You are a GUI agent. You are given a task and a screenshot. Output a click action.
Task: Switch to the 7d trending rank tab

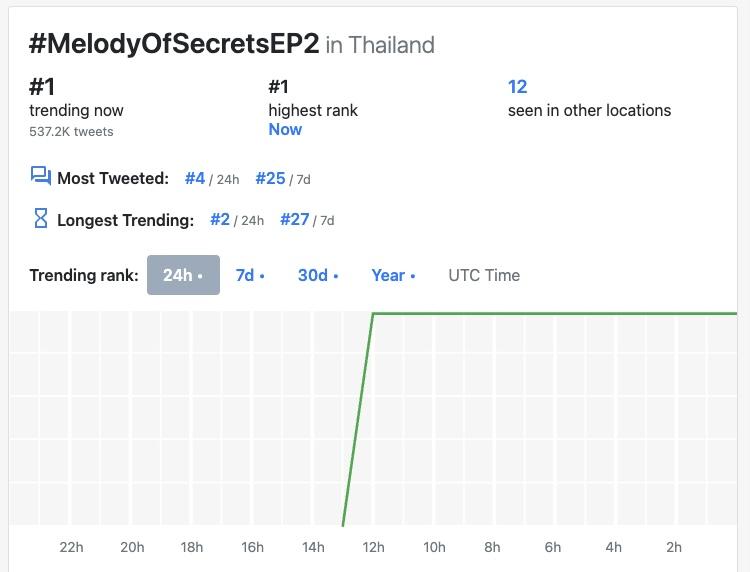pos(249,275)
